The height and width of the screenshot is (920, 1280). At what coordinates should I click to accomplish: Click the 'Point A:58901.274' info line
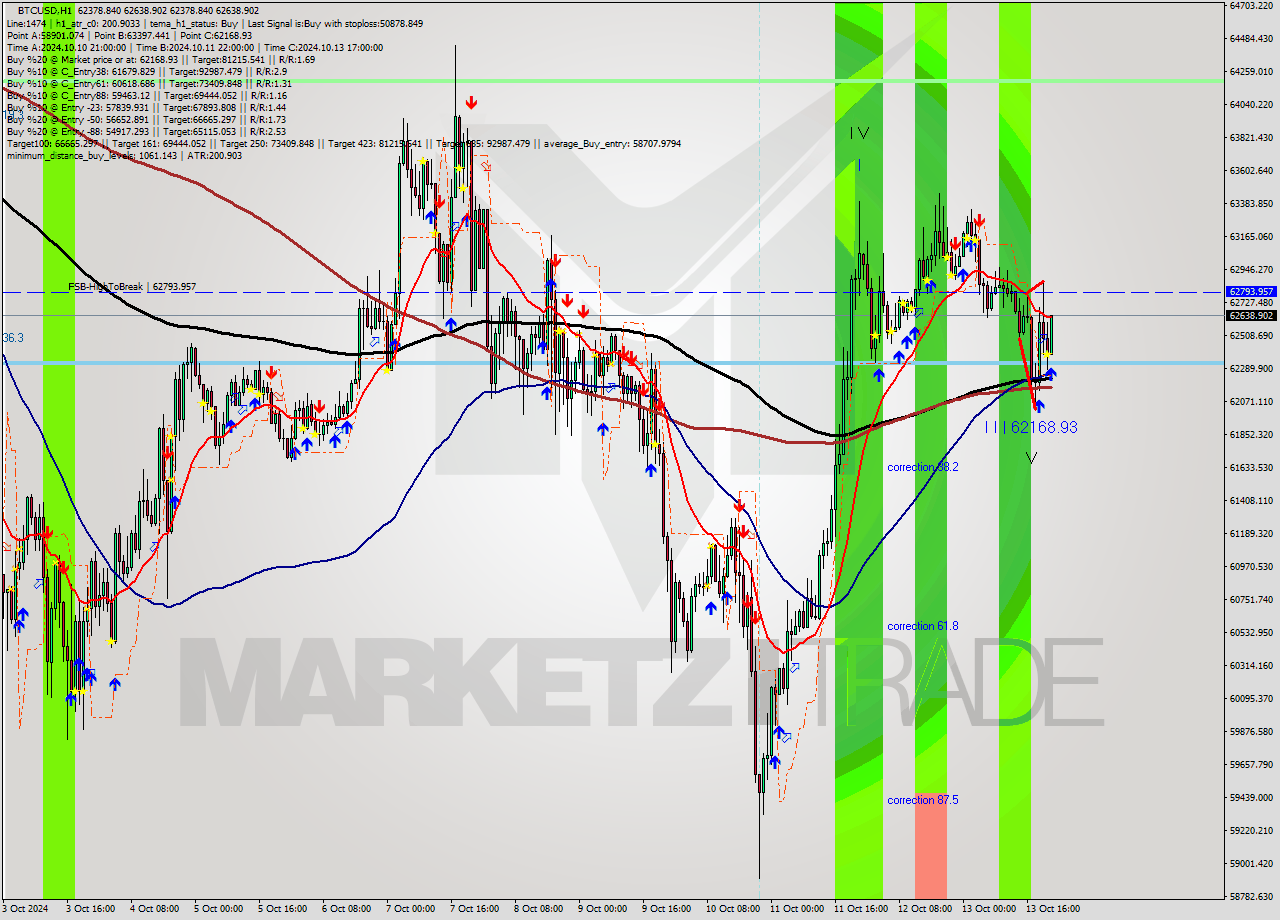click(129, 35)
